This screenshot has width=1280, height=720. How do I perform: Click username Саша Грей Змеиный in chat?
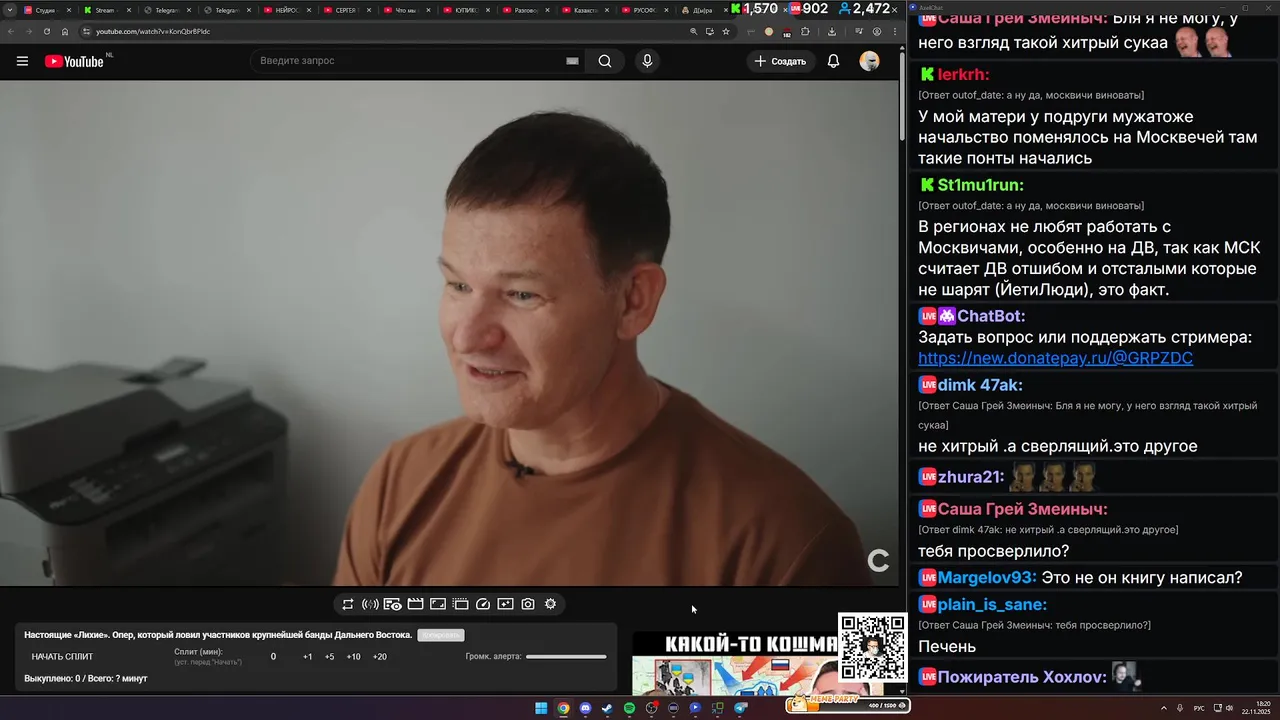[x=1022, y=509]
